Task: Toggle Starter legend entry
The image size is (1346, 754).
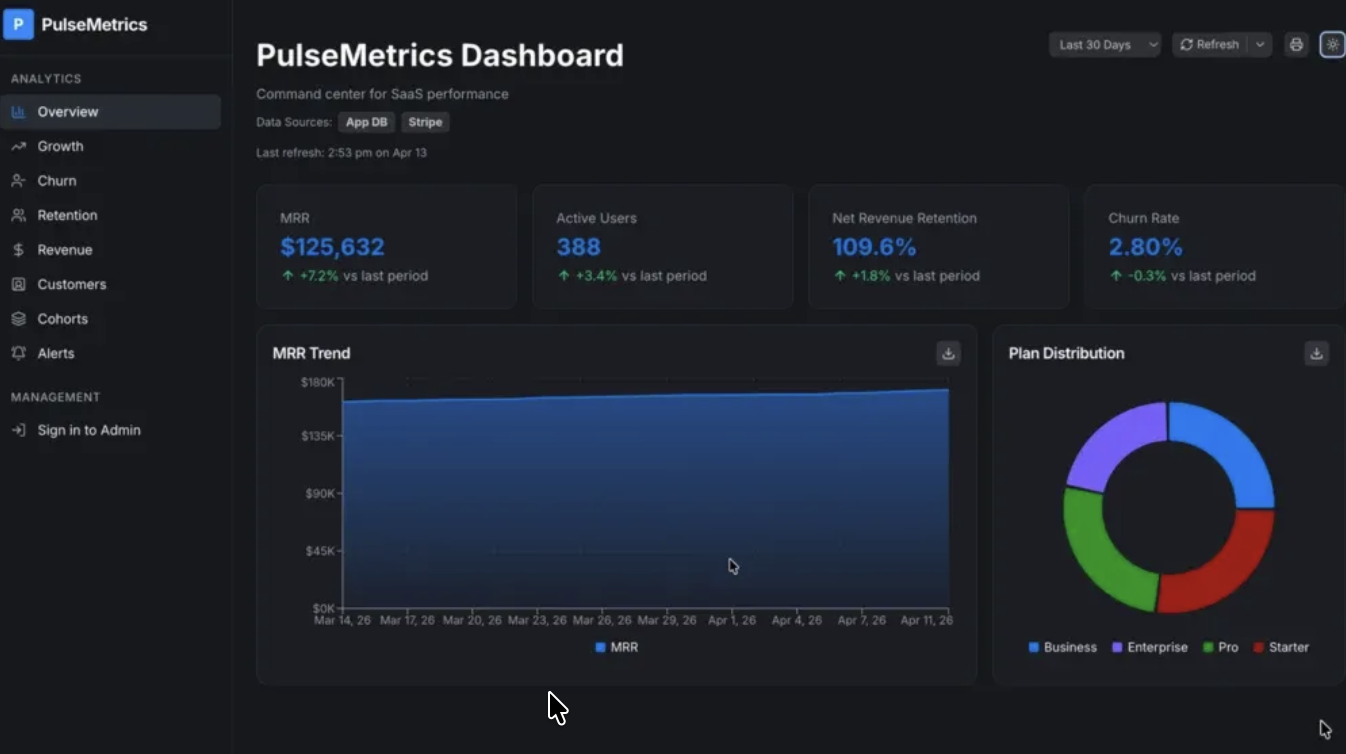Action: click(1281, 647)
